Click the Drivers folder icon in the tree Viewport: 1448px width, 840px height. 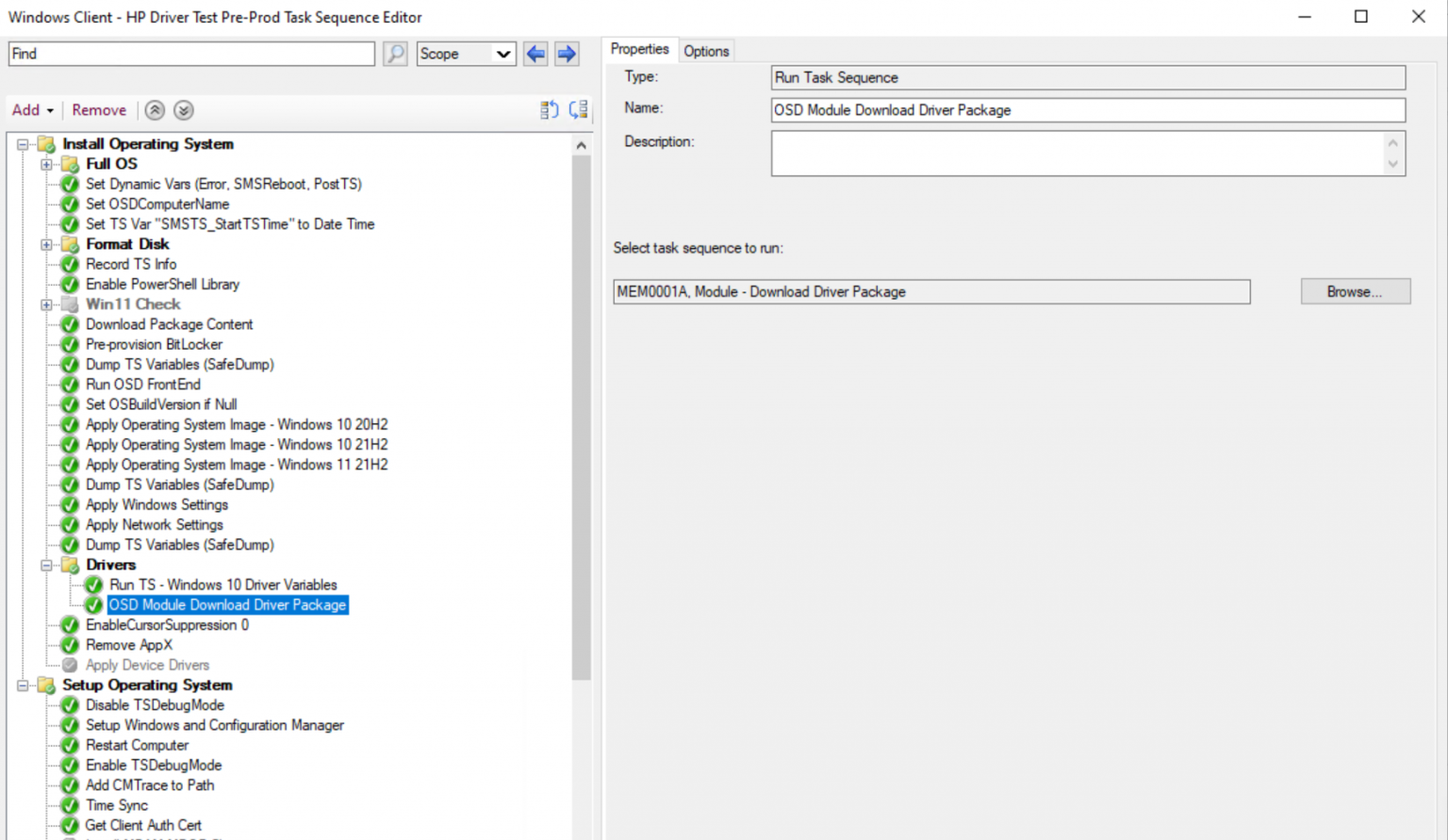(71, 565)
